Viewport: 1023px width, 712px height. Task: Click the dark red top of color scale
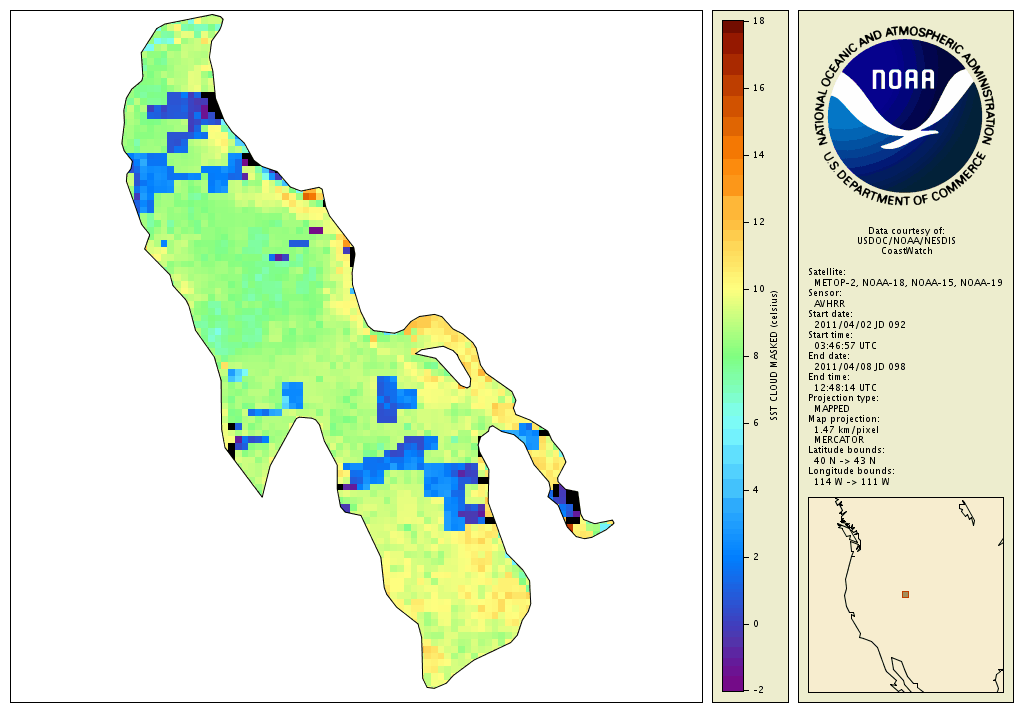[733, 27]
